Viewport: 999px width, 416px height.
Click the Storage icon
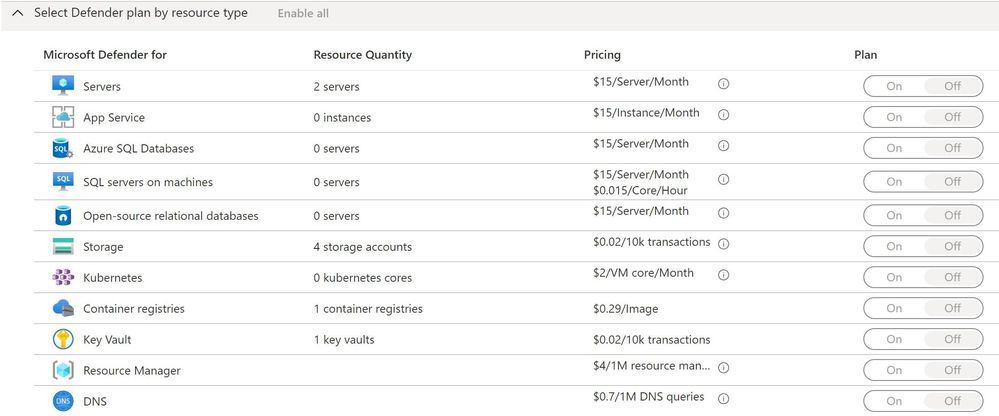click(x=63, y=247)
